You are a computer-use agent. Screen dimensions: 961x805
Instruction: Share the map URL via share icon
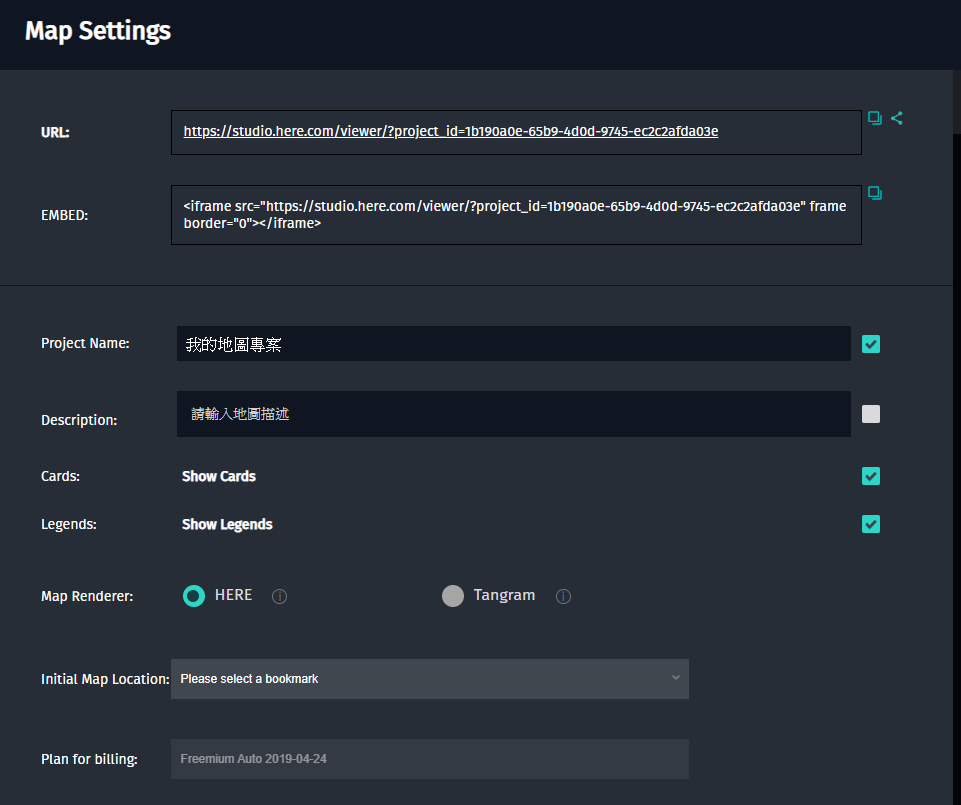pos(897,118)
